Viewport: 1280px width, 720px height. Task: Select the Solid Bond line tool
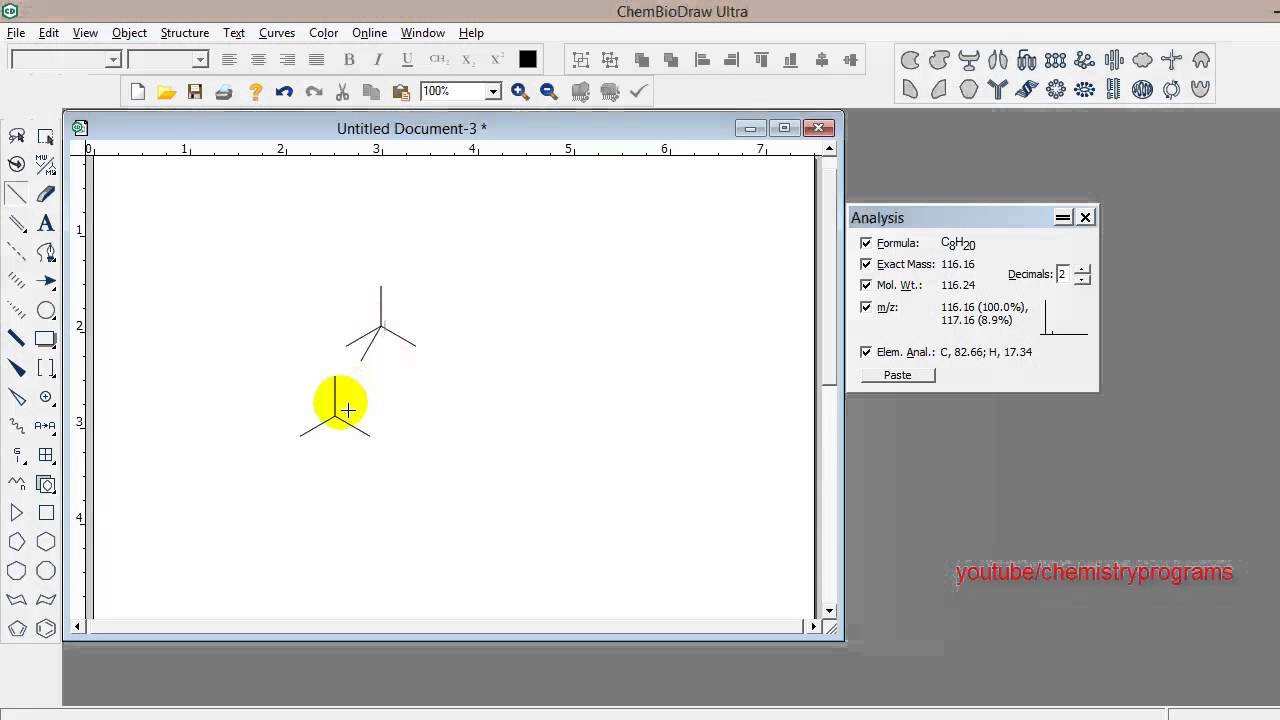click(17, 194)
